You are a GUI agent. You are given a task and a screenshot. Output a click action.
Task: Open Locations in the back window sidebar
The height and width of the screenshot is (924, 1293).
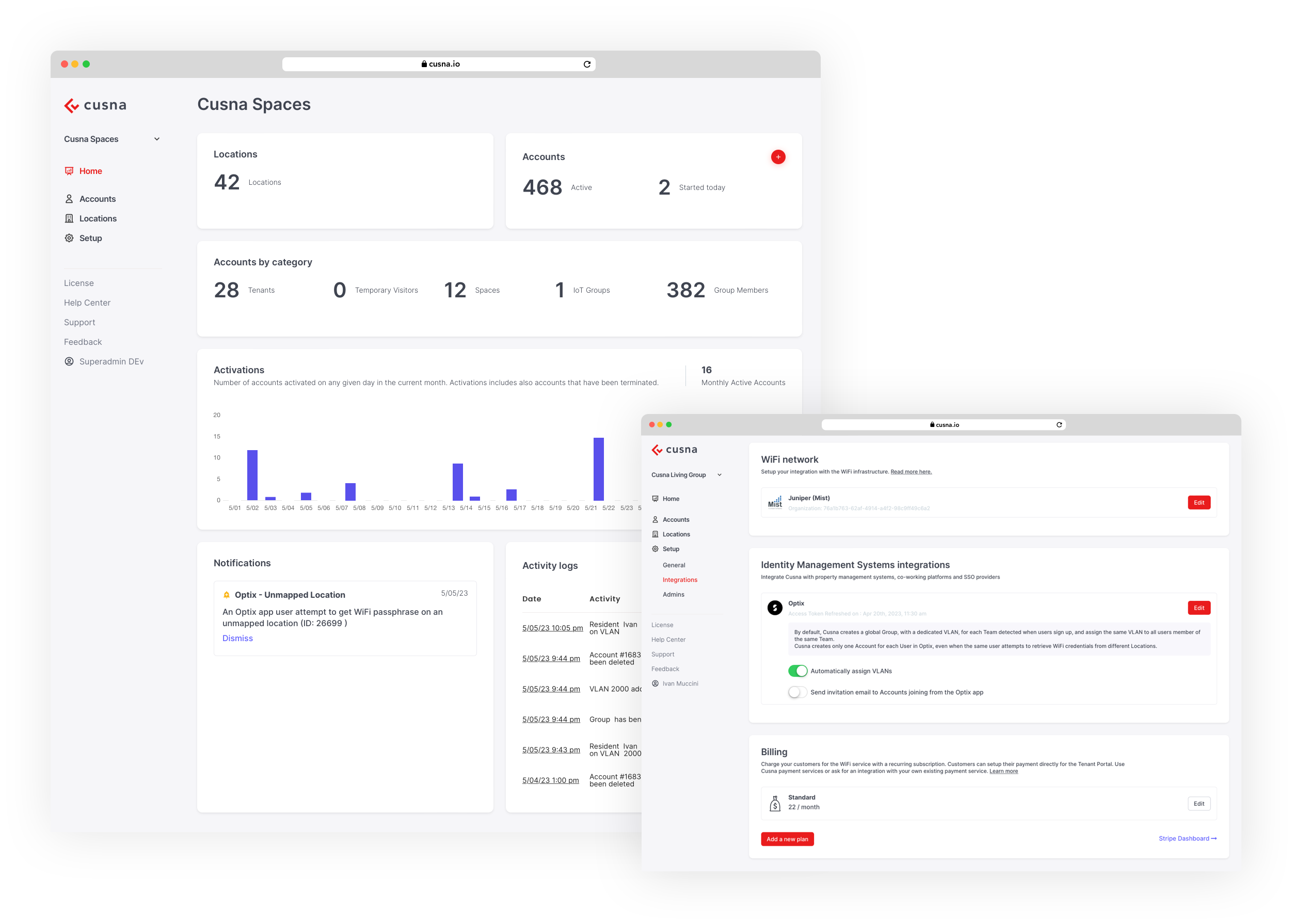98,218
